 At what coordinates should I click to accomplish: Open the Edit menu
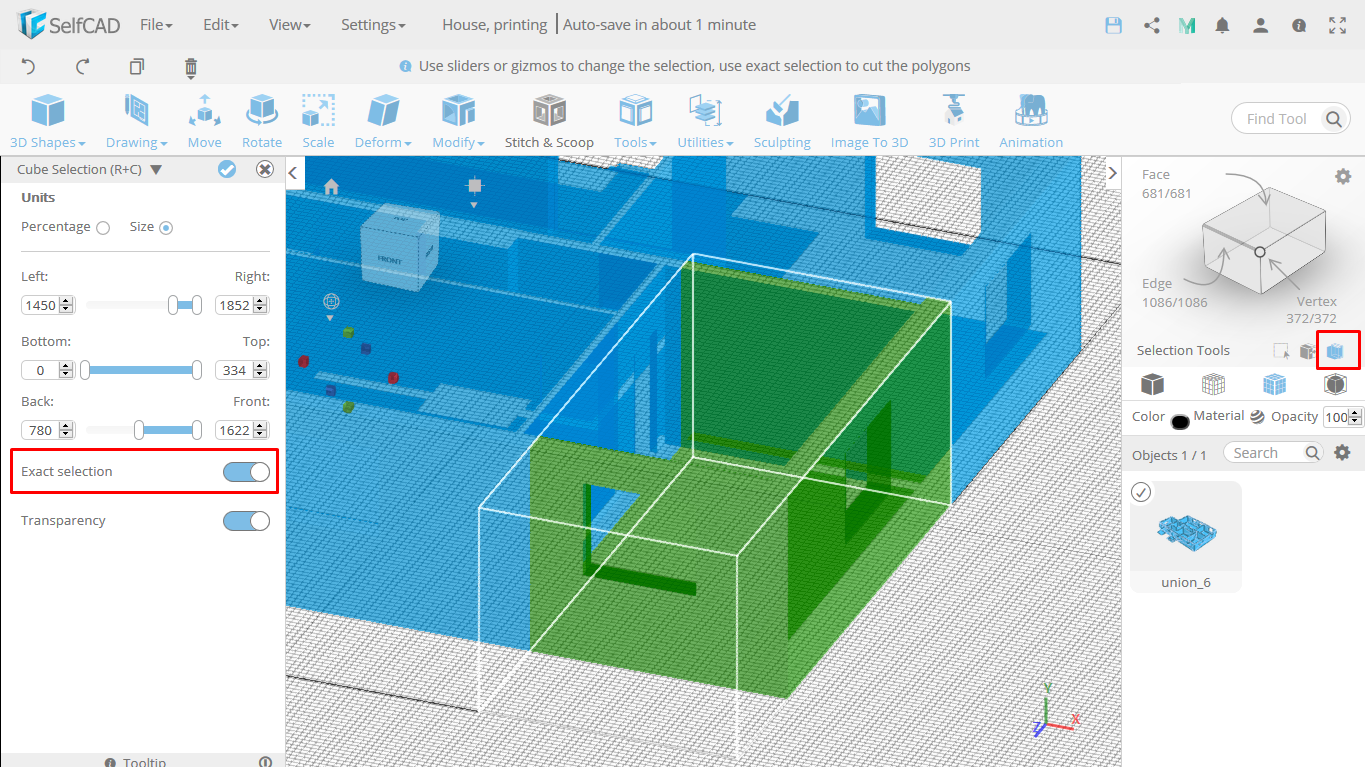point(220,25)
